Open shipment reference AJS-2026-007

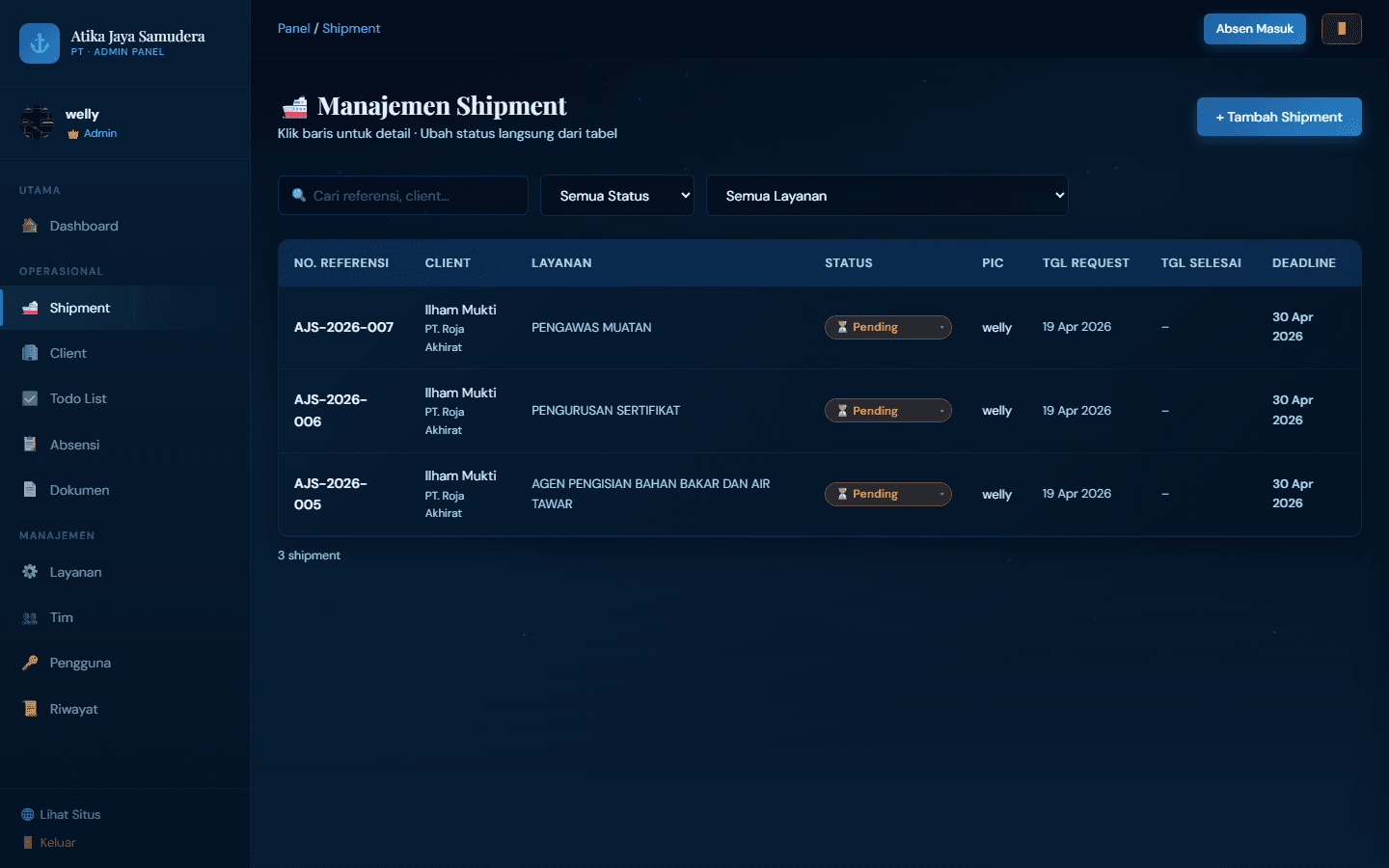[x=343, y=327]
